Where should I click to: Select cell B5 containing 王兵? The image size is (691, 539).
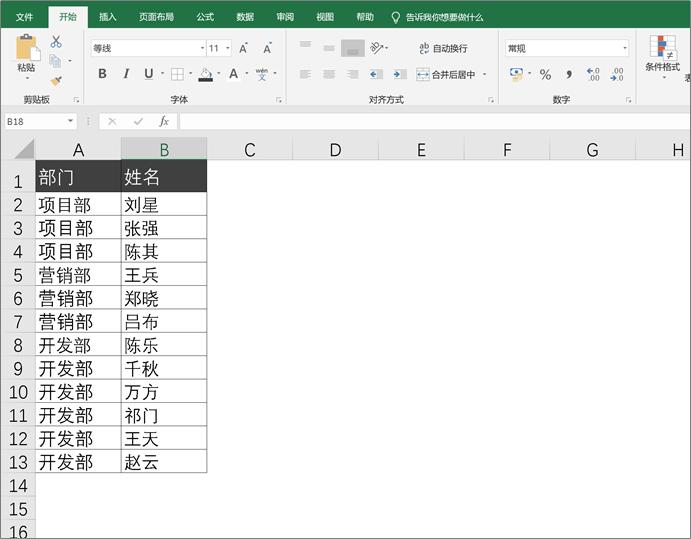[x=164, y=275]
